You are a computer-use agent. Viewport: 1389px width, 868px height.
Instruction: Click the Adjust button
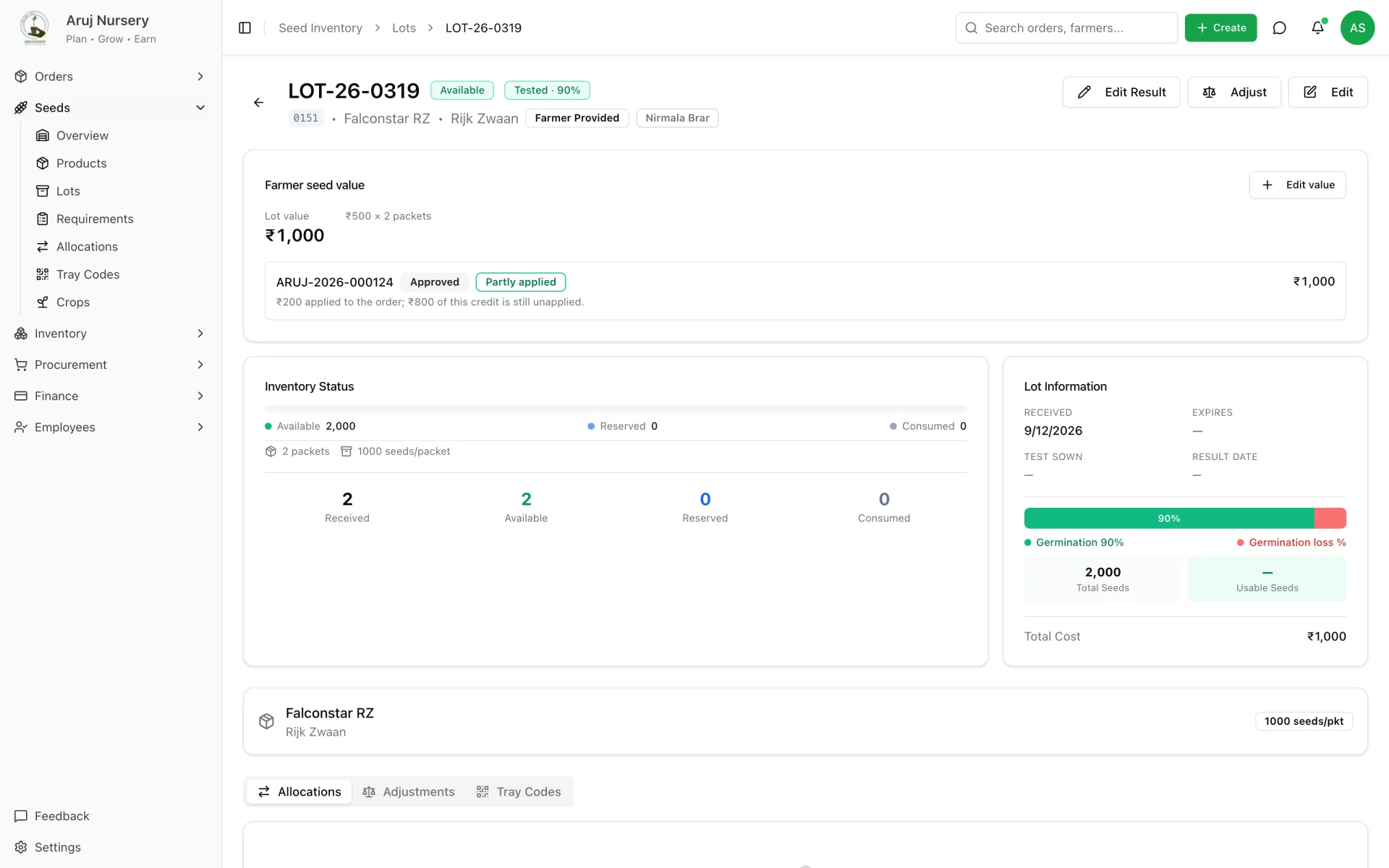[x=1234, y=92]
